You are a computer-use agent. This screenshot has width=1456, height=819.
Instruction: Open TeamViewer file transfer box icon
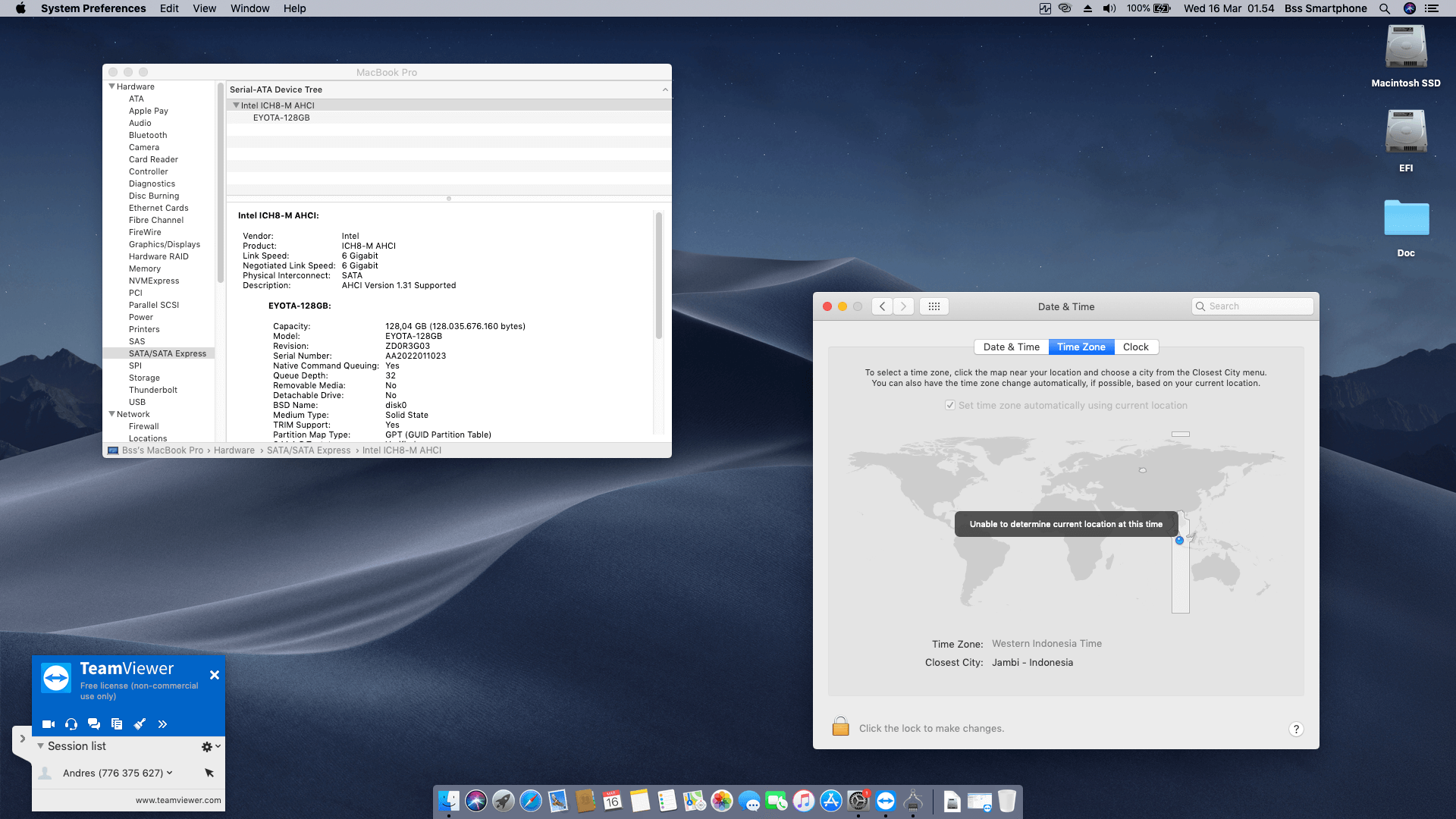(117, 724)
